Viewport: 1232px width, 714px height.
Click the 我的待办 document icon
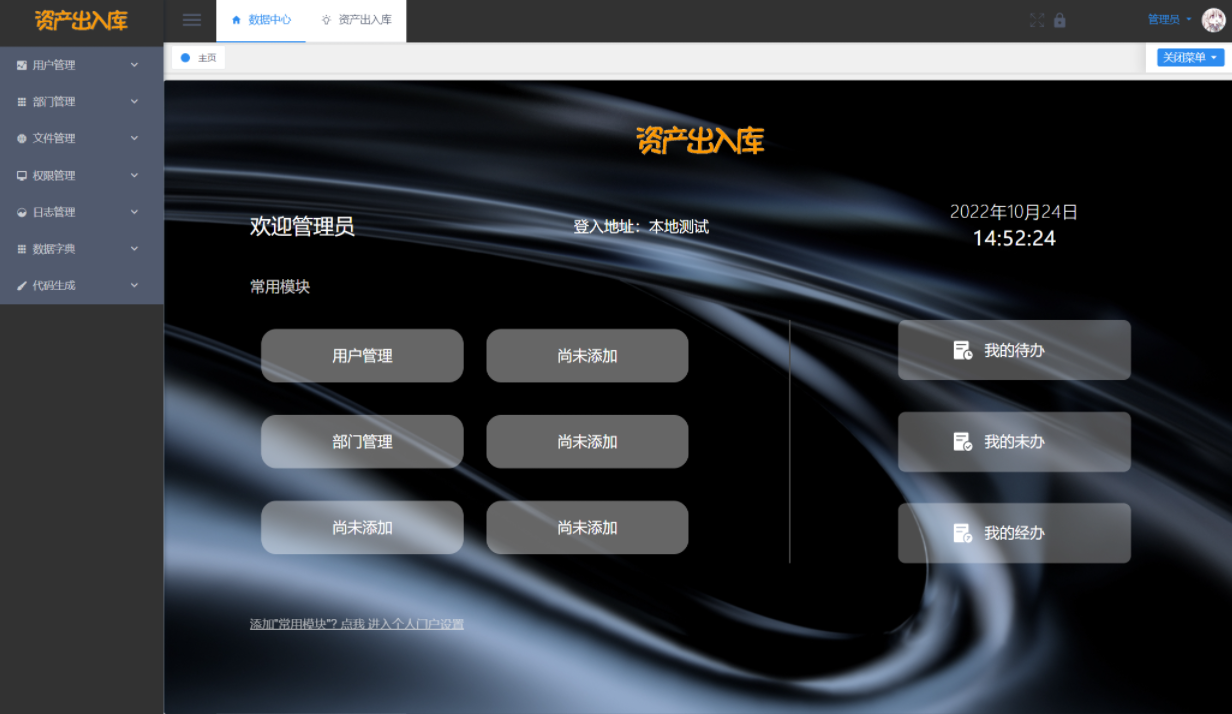(x=962, y=350)
